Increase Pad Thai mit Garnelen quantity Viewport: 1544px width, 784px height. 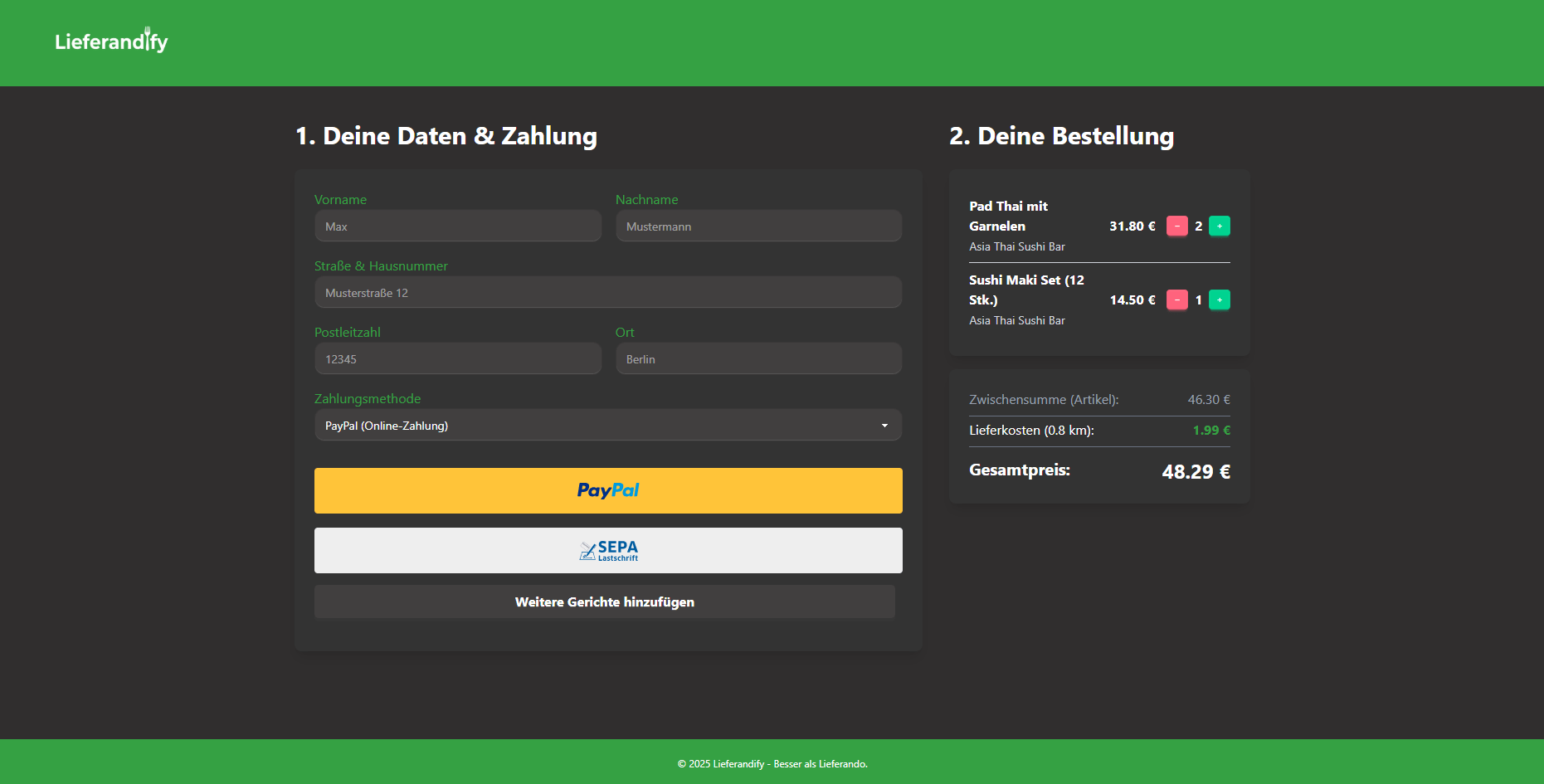click(1219, 226)
